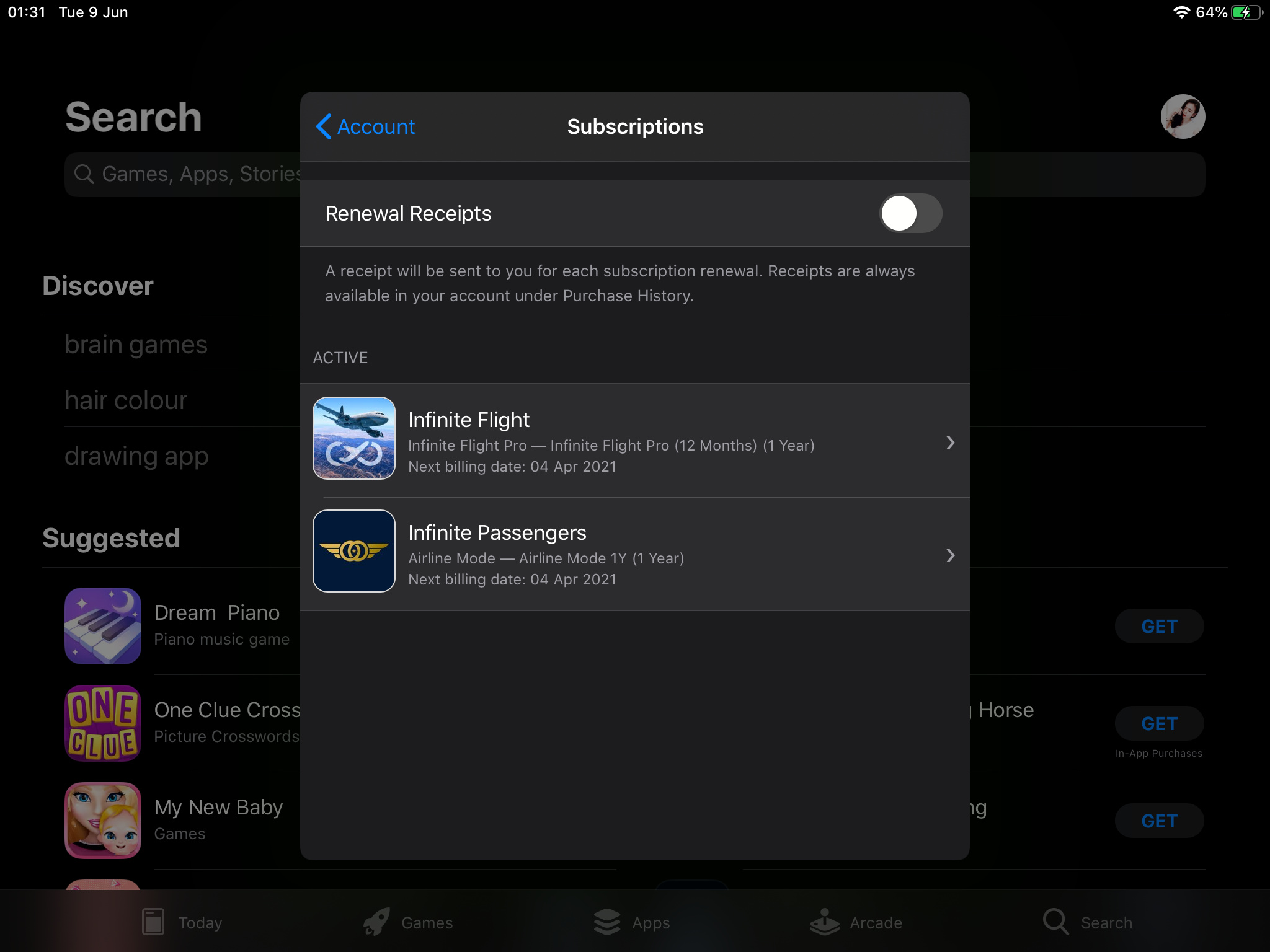The width and height of the screenshot is (1270, 952).
Task: Tap the Dream Piano app icon
Action: point(103,626)
